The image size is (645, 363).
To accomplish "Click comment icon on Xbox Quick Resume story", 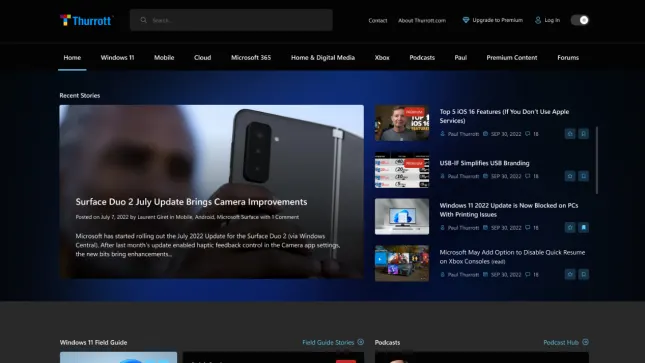I will (x=527, y=275).
